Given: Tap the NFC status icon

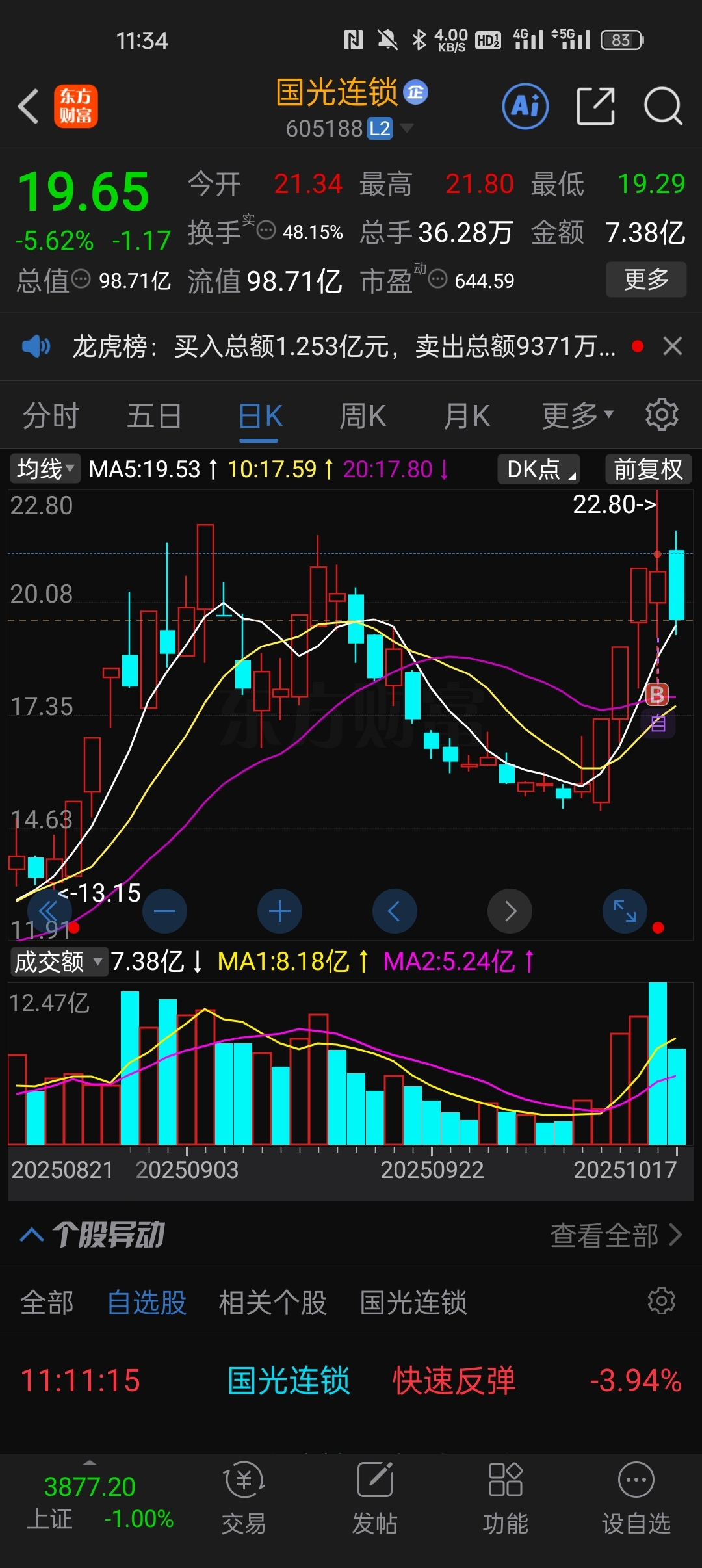Looking at the screenshot, I should point(354,40).
